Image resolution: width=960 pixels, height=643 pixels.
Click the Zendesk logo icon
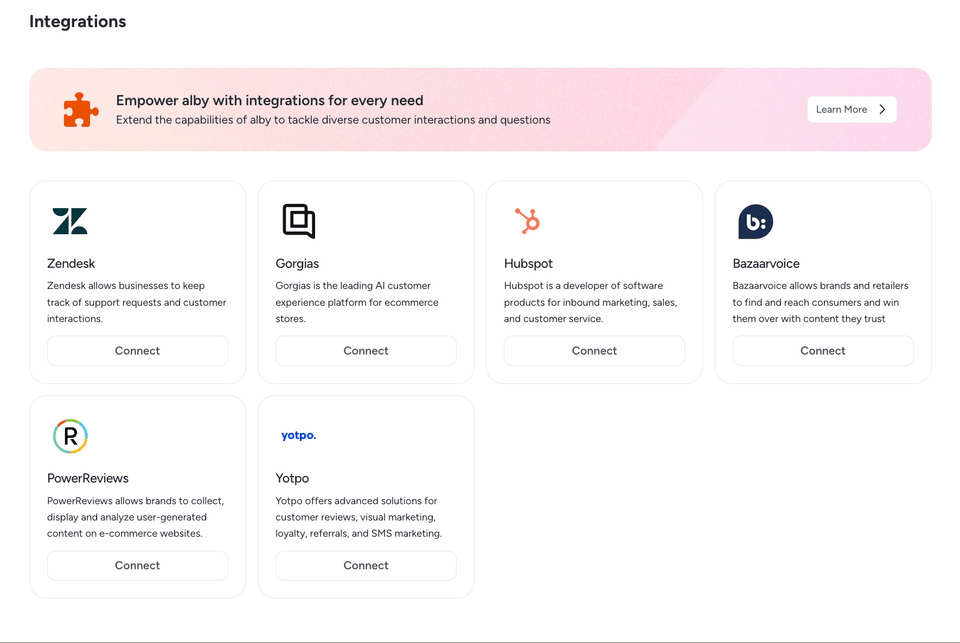(x=70, y=221)
